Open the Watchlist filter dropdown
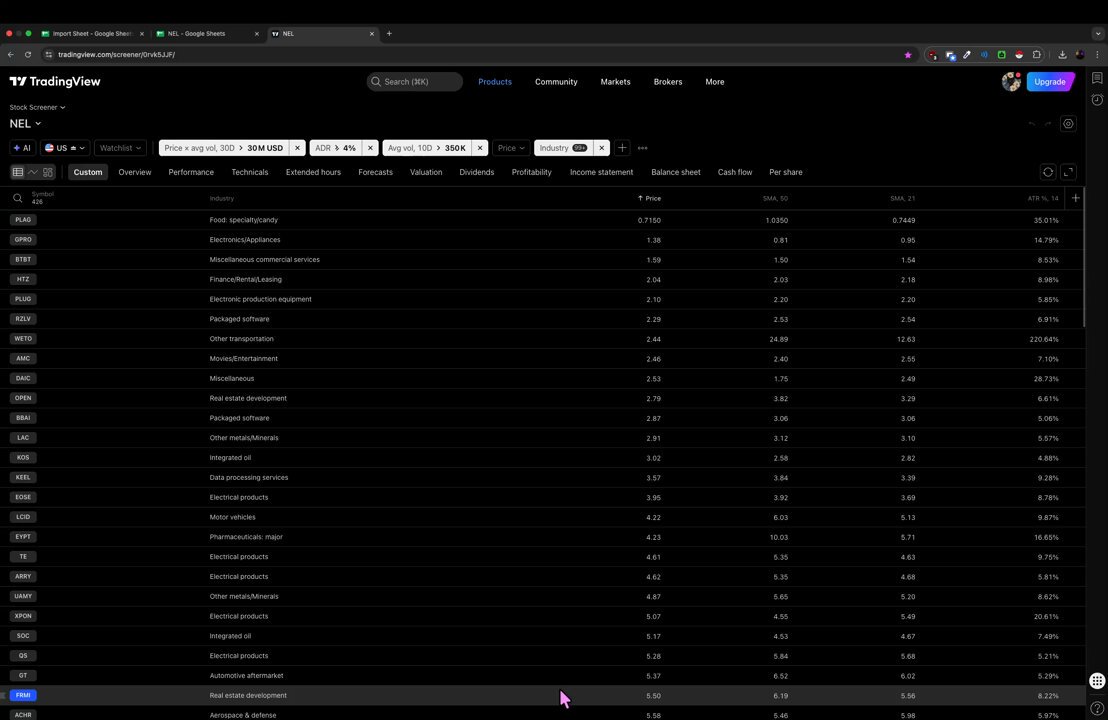The height and width of the screenshot is (720, 1108). 120,148
